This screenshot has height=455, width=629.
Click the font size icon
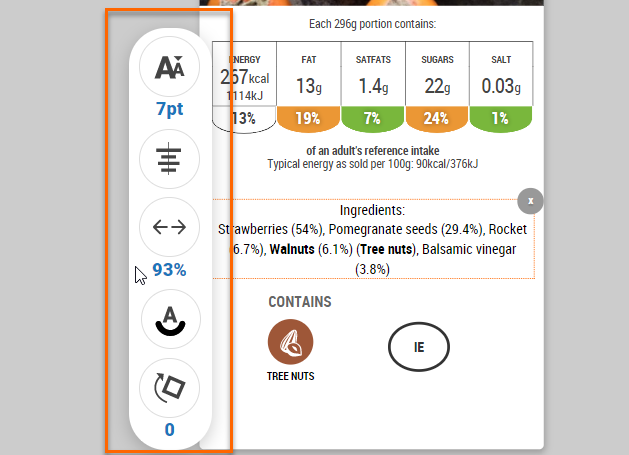tap(170, 68)
